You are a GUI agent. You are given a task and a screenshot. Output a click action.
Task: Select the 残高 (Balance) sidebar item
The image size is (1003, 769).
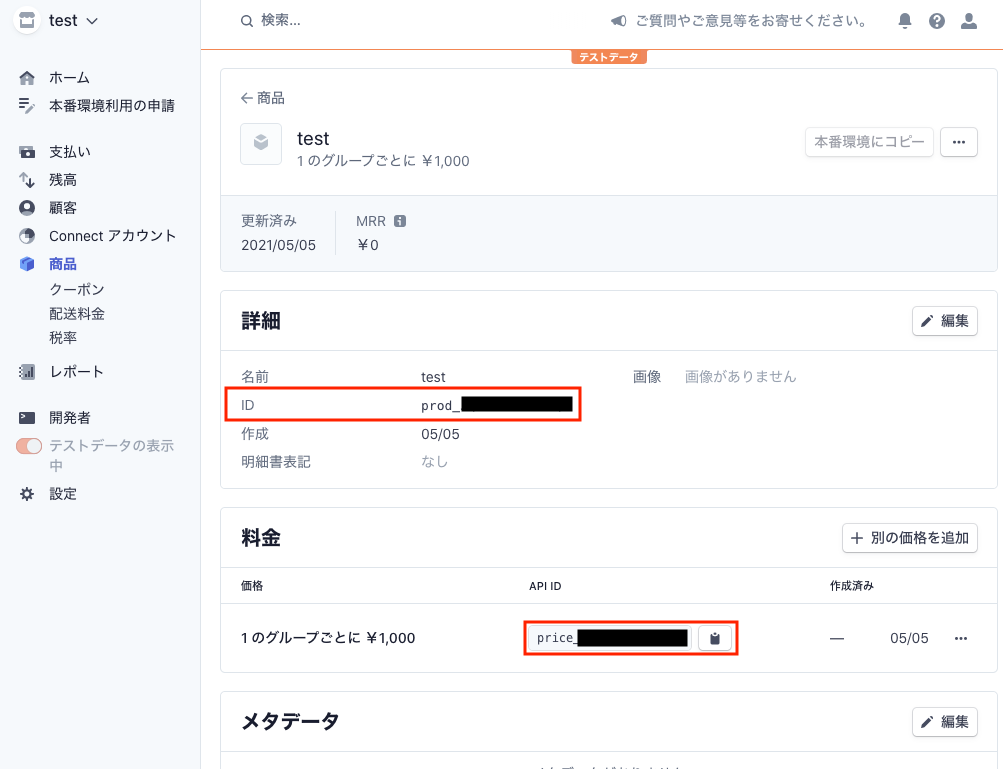coord(64,179)
